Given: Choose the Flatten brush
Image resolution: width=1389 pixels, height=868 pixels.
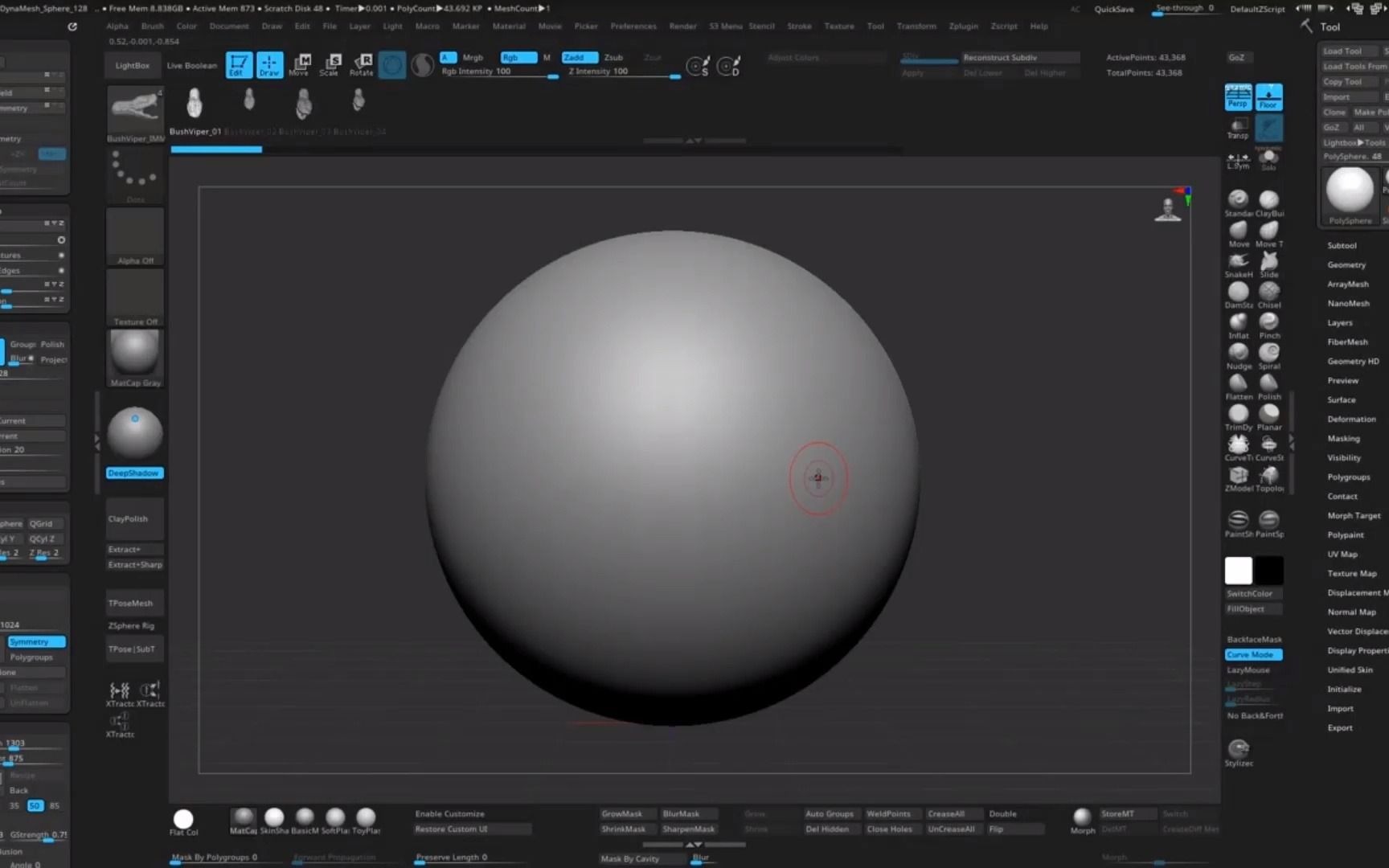Looking at the screenshot, I should coord(1239,387).
